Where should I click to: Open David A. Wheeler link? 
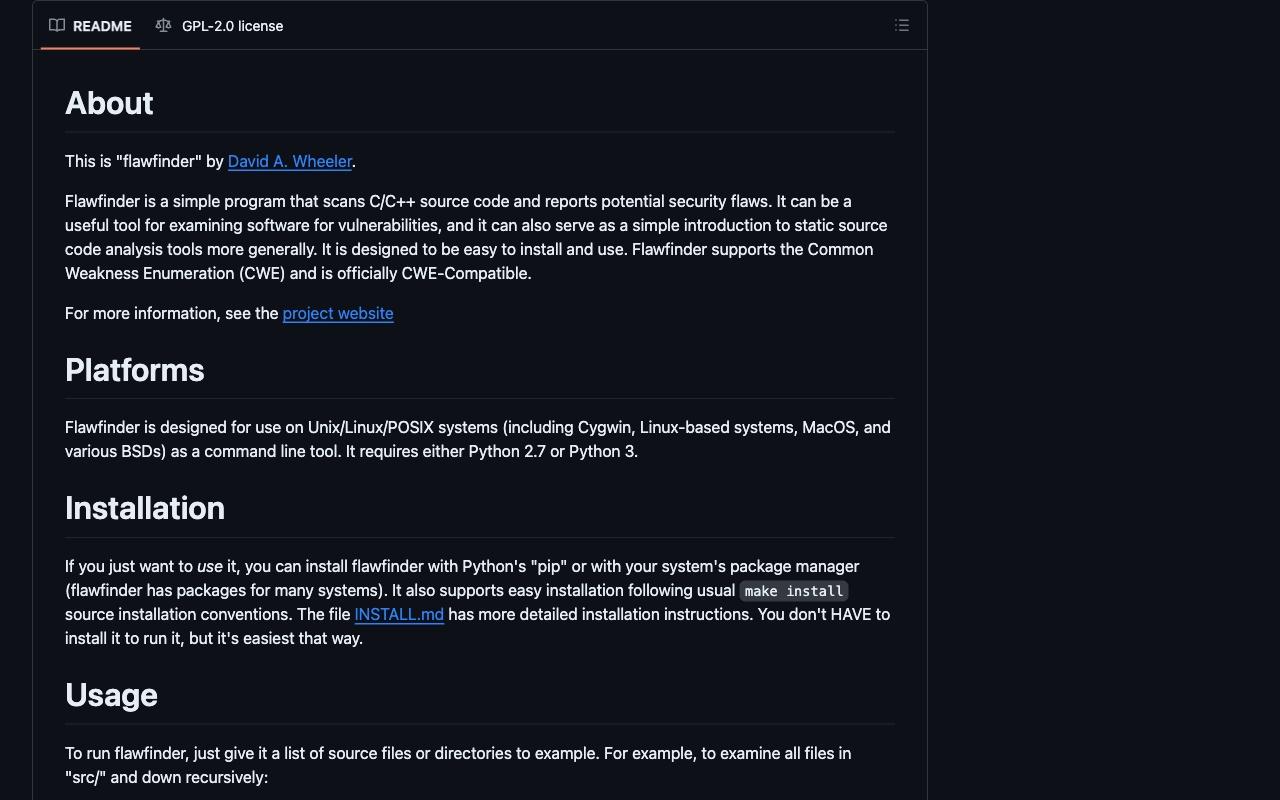point(290,161)
